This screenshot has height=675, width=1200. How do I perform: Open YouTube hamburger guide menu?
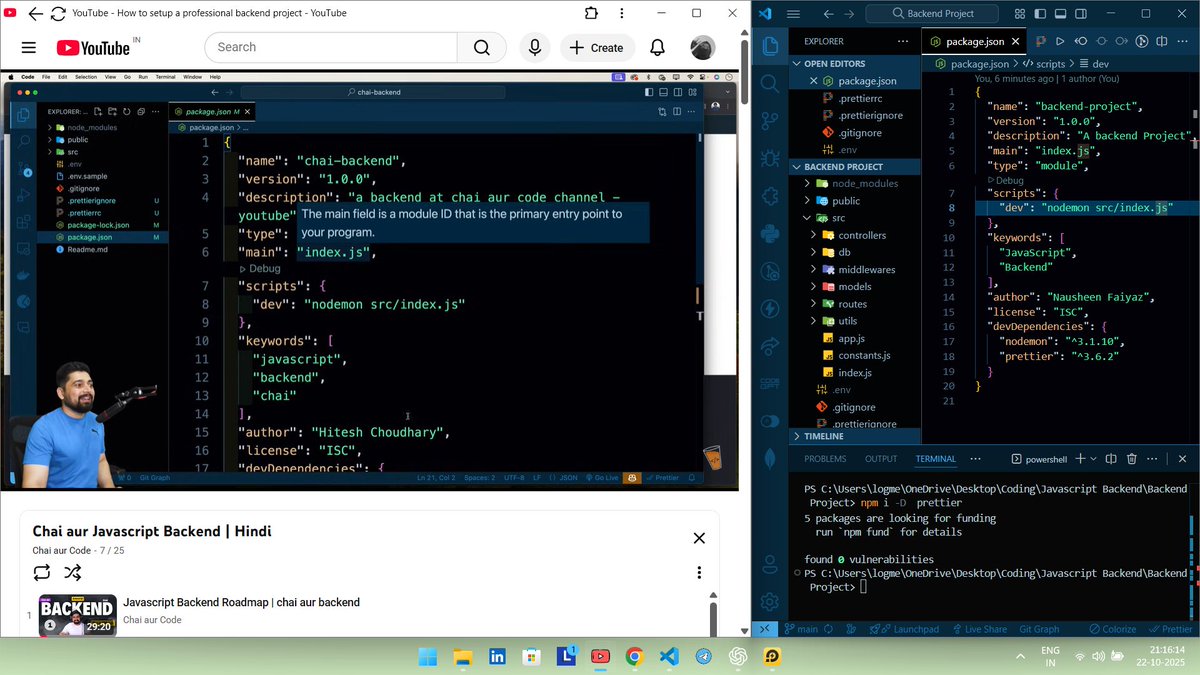point(28,47)
